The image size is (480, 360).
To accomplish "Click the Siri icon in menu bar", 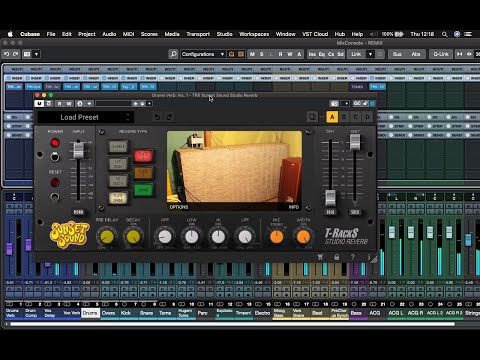I will click(x=457, y=34).
